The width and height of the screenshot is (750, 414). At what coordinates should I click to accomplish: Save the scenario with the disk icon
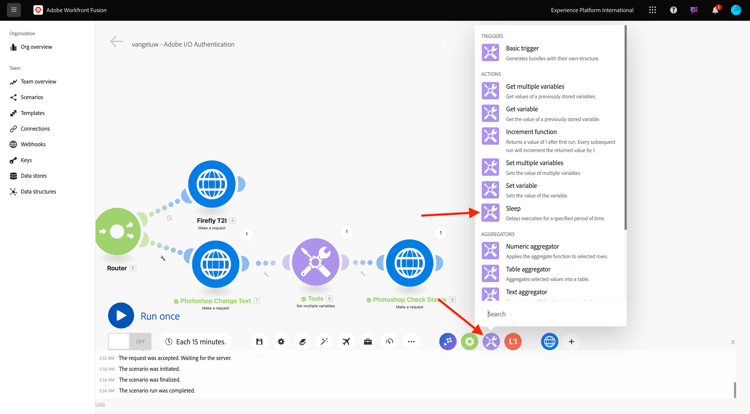point(259,341)
